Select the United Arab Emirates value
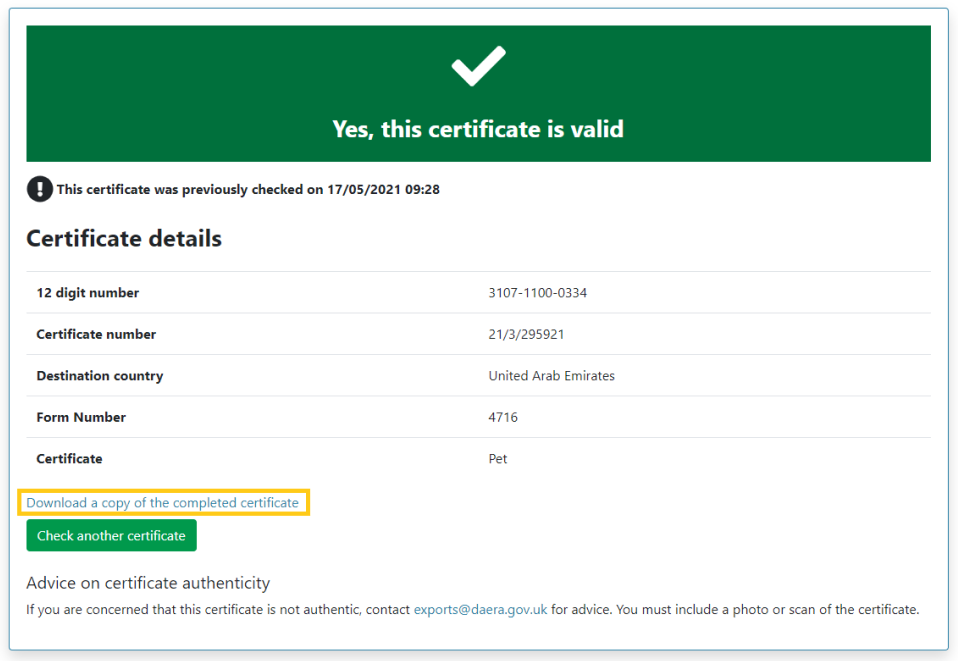958x661 pixels. [x=551, y=376]
